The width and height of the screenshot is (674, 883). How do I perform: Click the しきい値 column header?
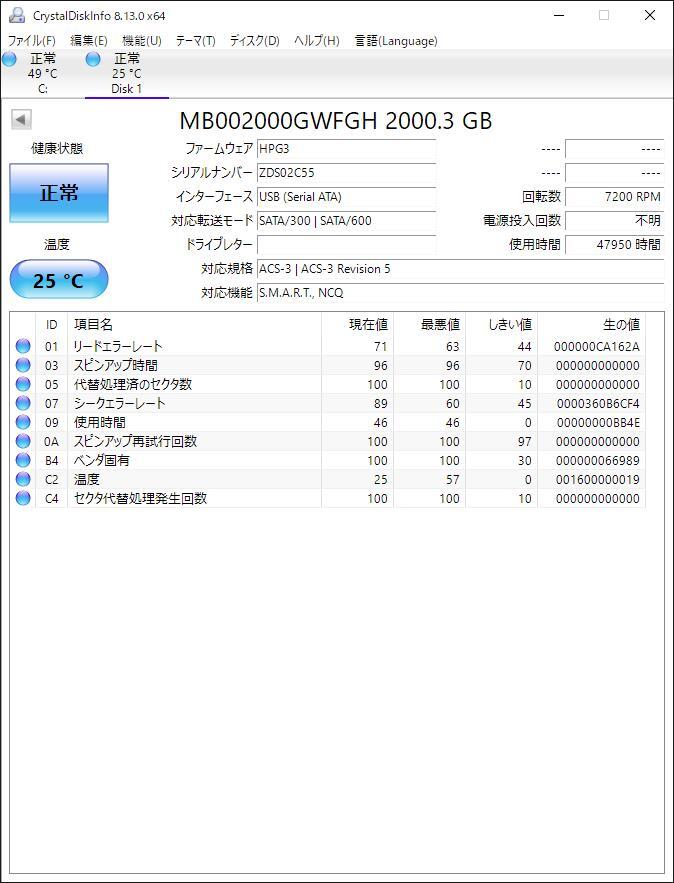click(x=501, y=325)
